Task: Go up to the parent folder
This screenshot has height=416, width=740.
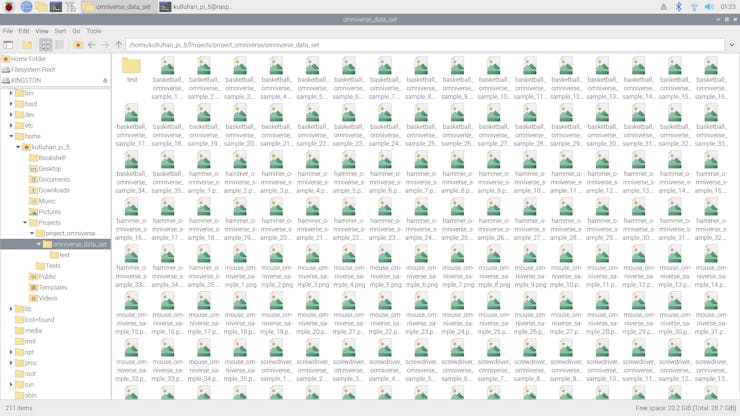Action: pos(118,45)
